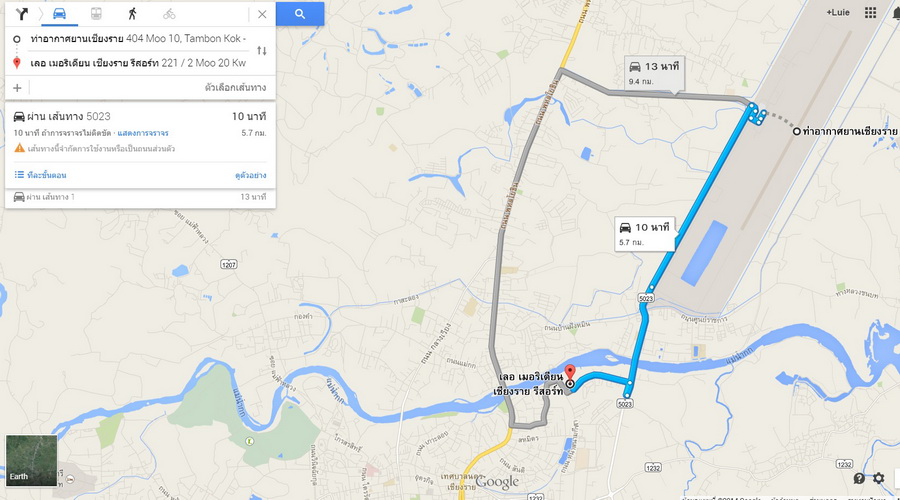Select the driving car mode tab
Viewport: 900px width, 500px height.
[59, 14]
